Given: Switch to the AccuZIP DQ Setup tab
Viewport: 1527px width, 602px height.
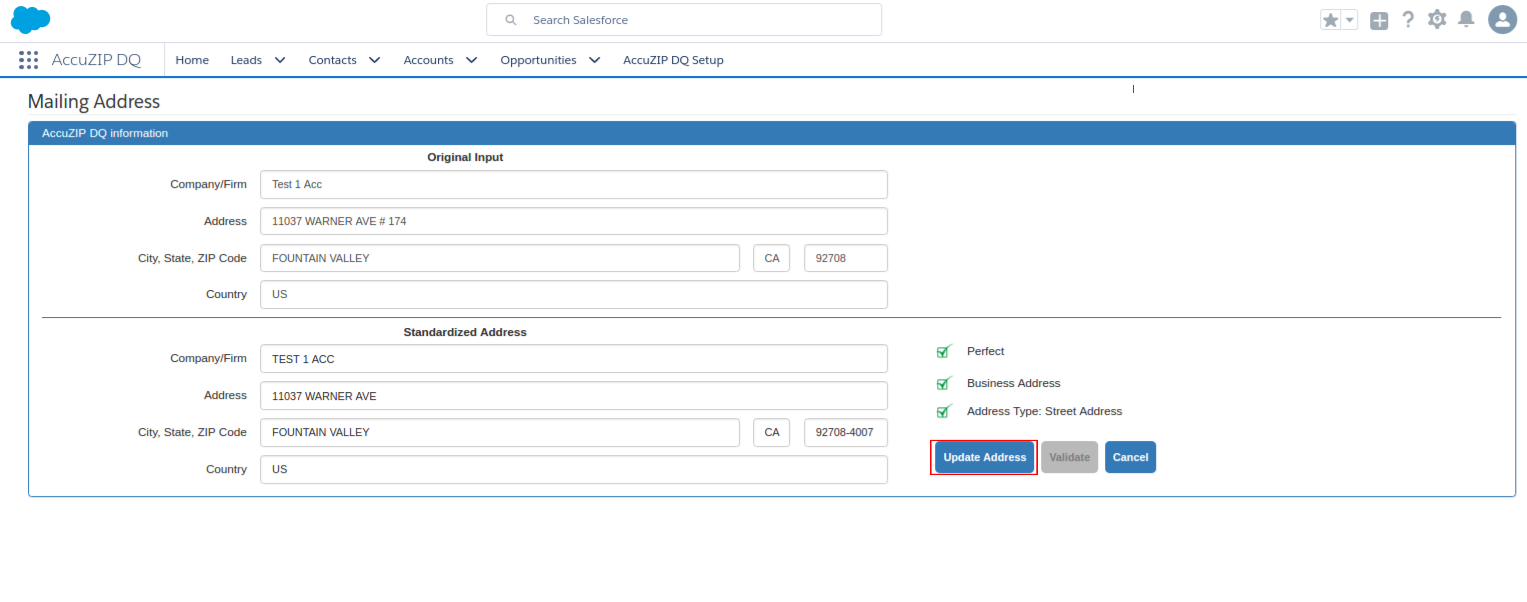Looking at the screenshot, I should click(x=673, y=59).
